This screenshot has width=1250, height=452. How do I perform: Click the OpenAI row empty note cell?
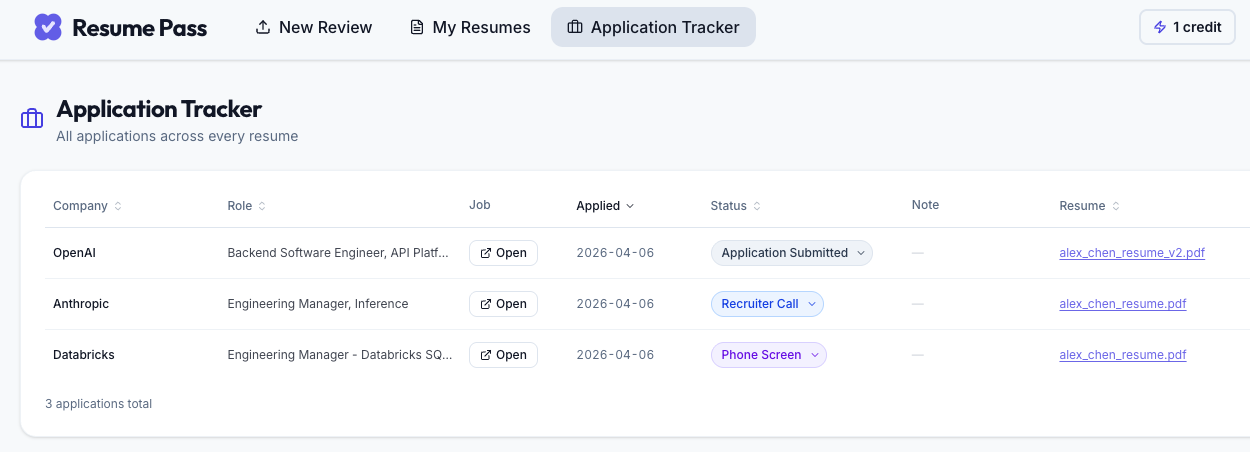point(918,253)
